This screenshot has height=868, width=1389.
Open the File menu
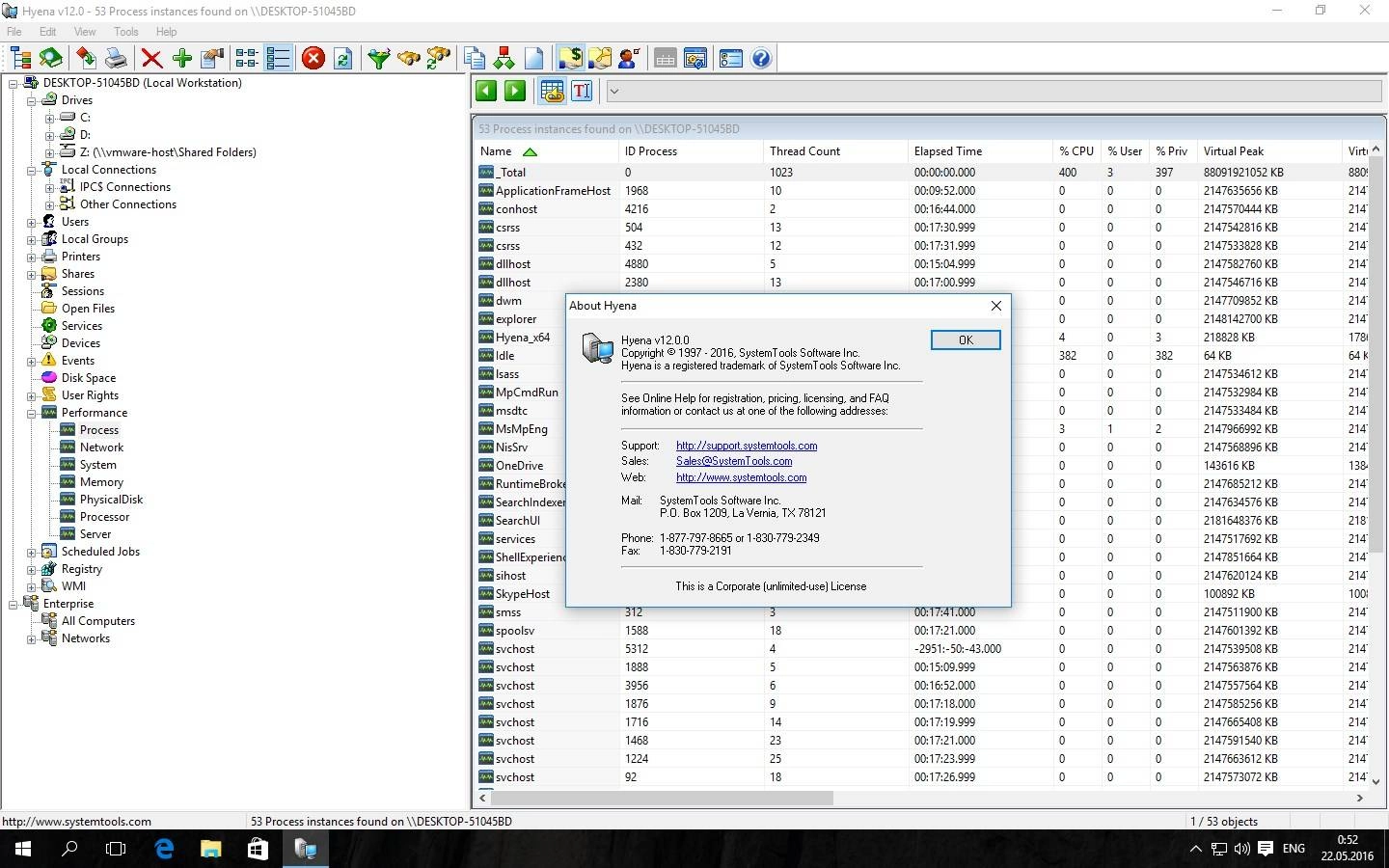pos(14,32)
